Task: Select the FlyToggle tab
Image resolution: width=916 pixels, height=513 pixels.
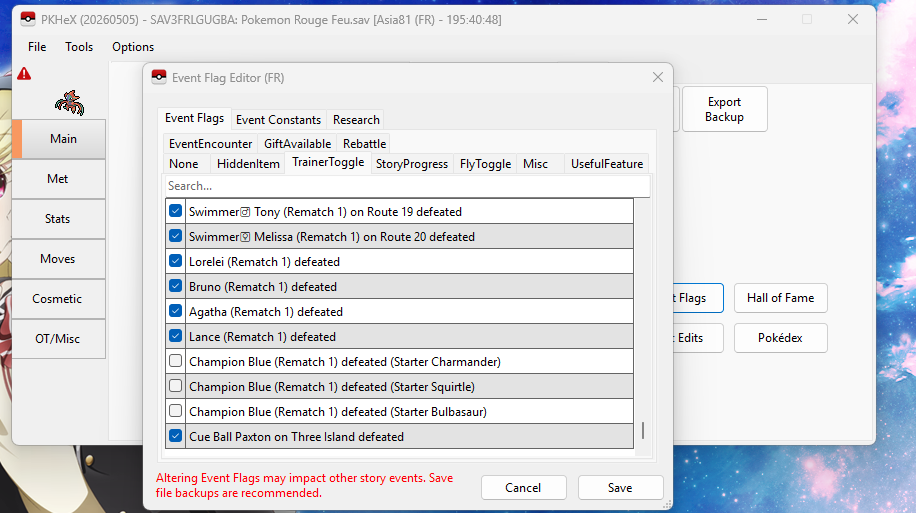Action: pos(485,164)
